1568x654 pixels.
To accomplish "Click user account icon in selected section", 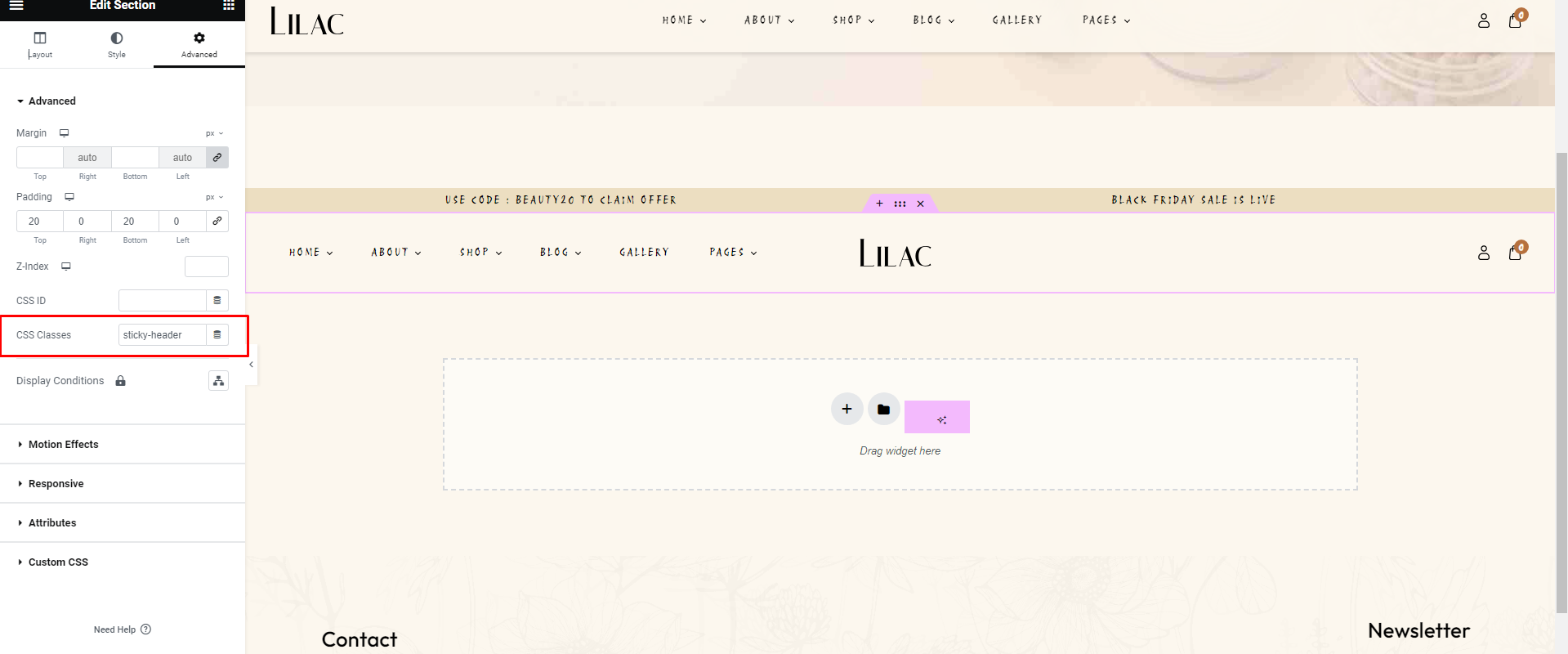I will (1484, 253).
